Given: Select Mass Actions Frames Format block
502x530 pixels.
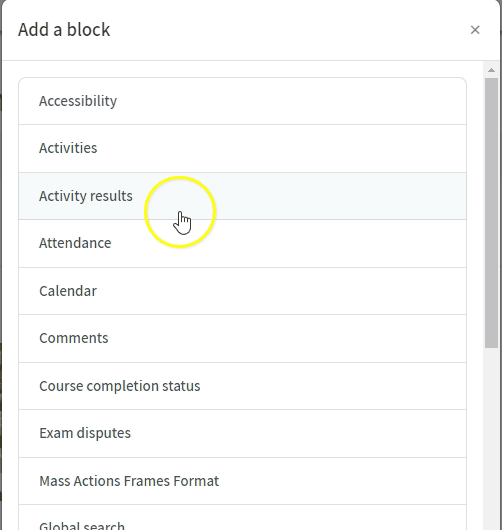Looking at the screenshot, I should pos(242,481).
